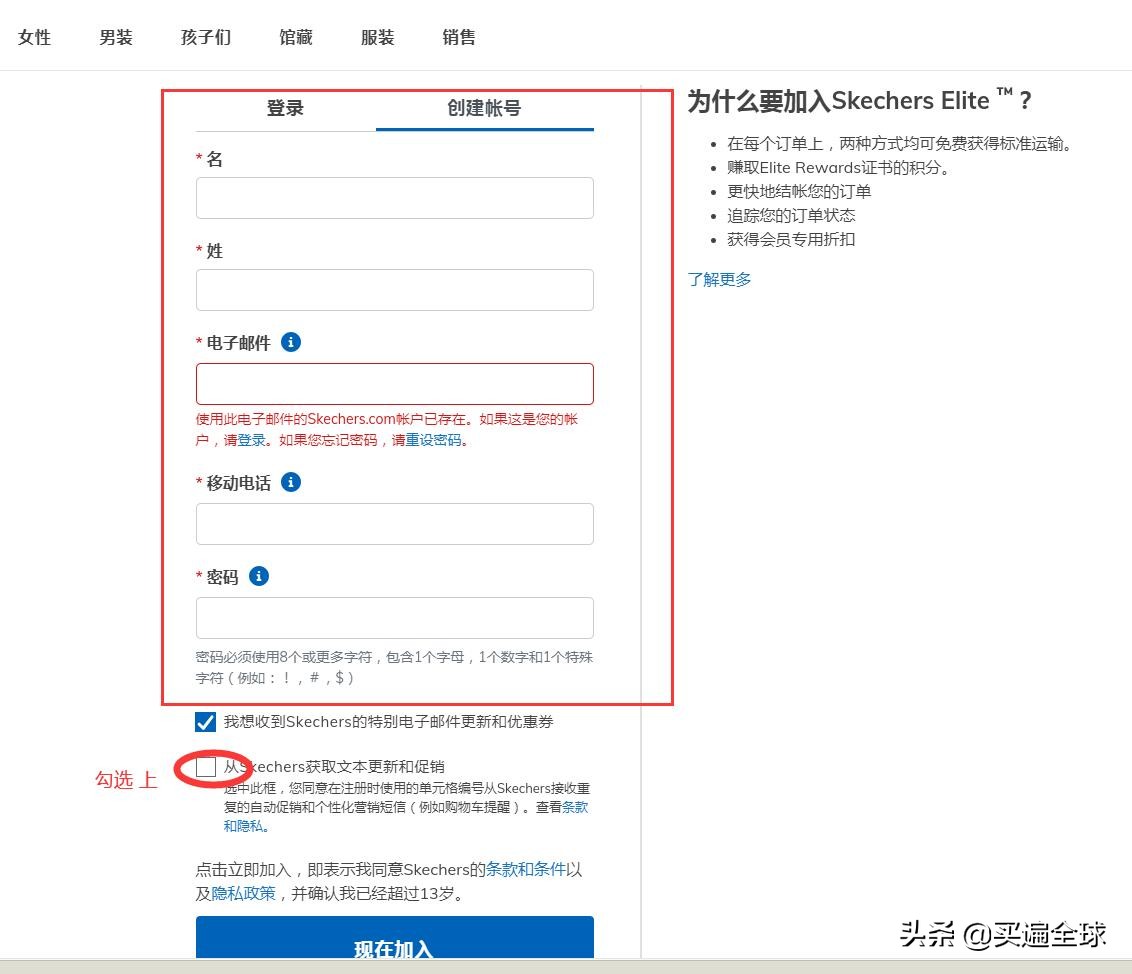The width and height of the screenshot is (1132, 974).
Task: Browse the 孩子们 category
Action: pyautogui.click(x=204, y=37)
